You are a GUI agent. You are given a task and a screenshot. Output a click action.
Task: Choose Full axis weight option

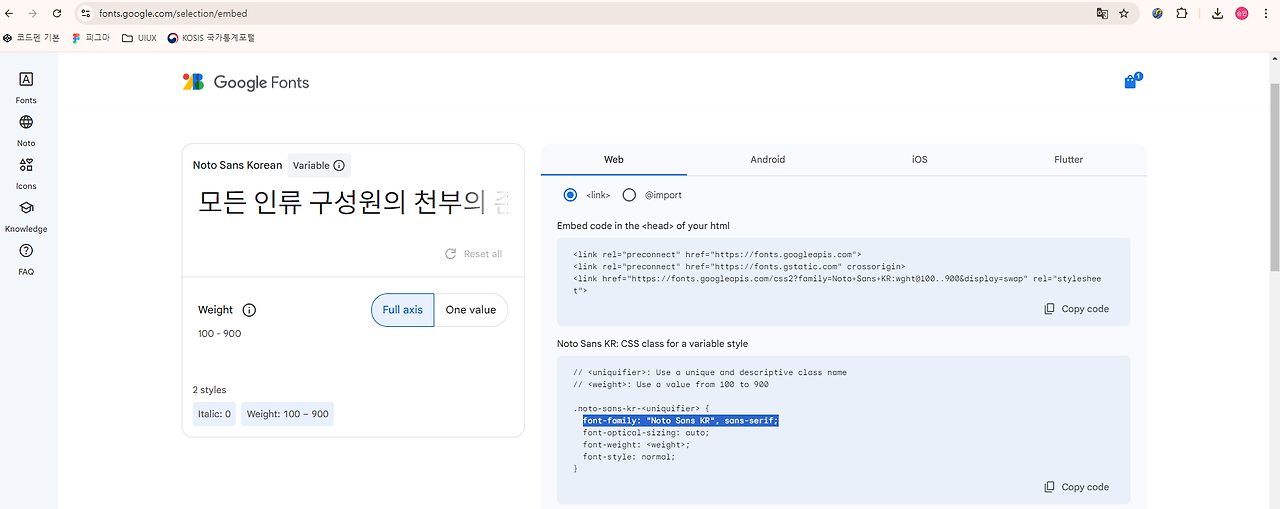(403, 310)
